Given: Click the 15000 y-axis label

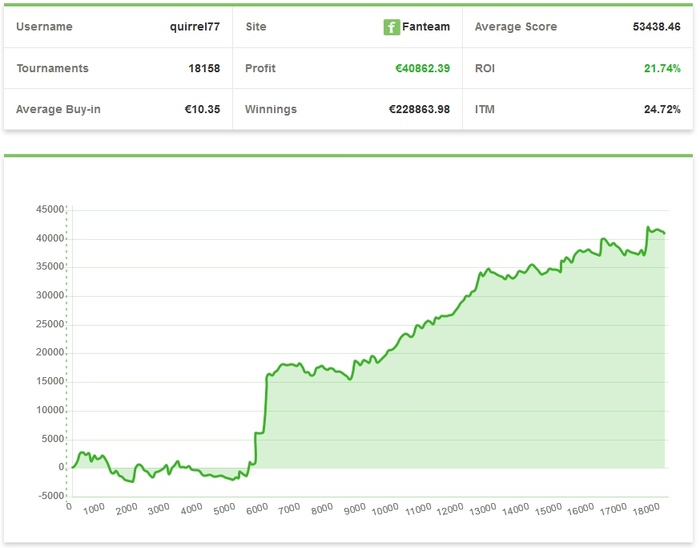Looking at the screenshot, I should [x=50, y=381].
